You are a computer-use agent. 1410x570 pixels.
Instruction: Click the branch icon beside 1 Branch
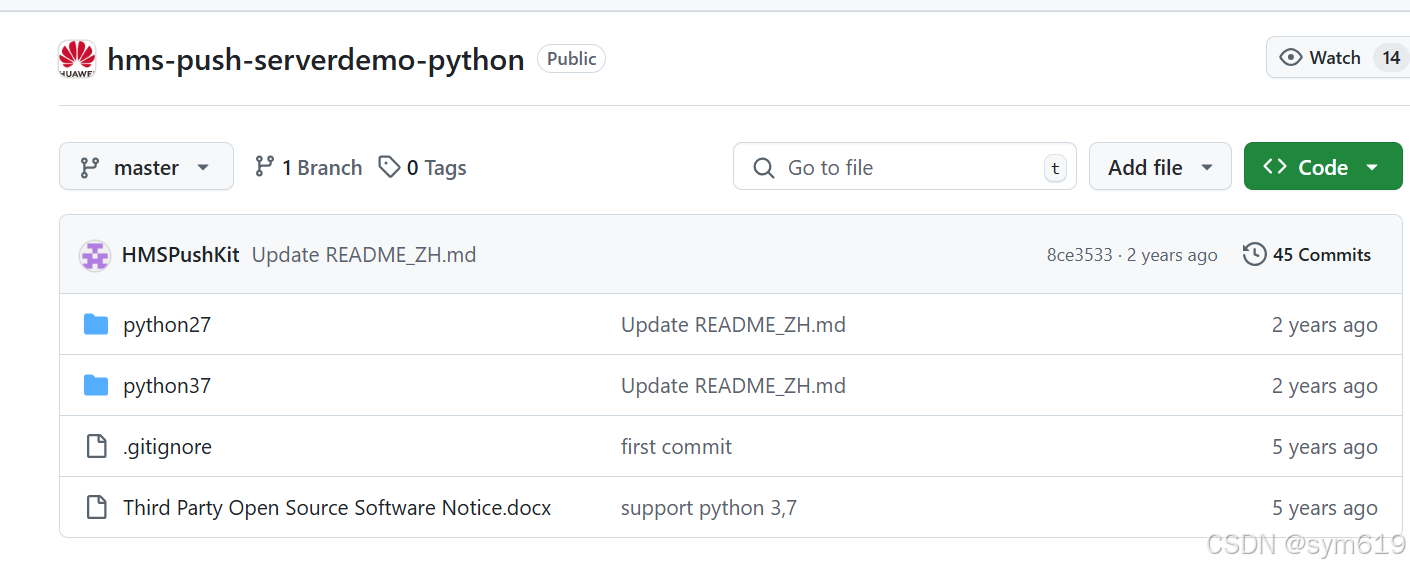pos(264,166)
